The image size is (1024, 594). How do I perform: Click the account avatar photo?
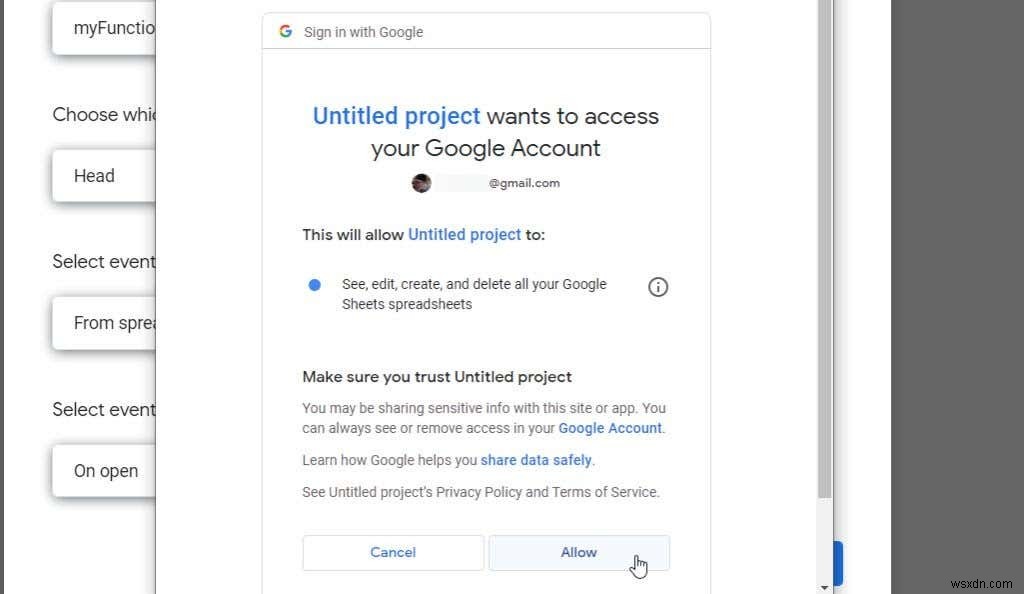coord(421,183)
